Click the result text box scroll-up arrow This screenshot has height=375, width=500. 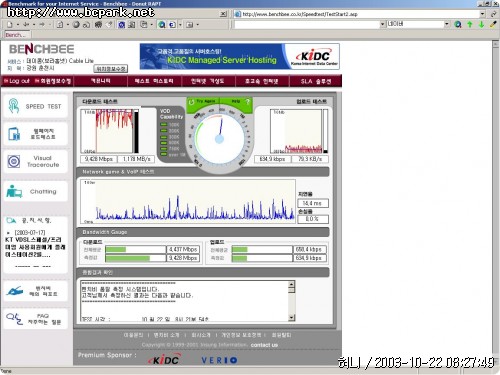(292, 284)
